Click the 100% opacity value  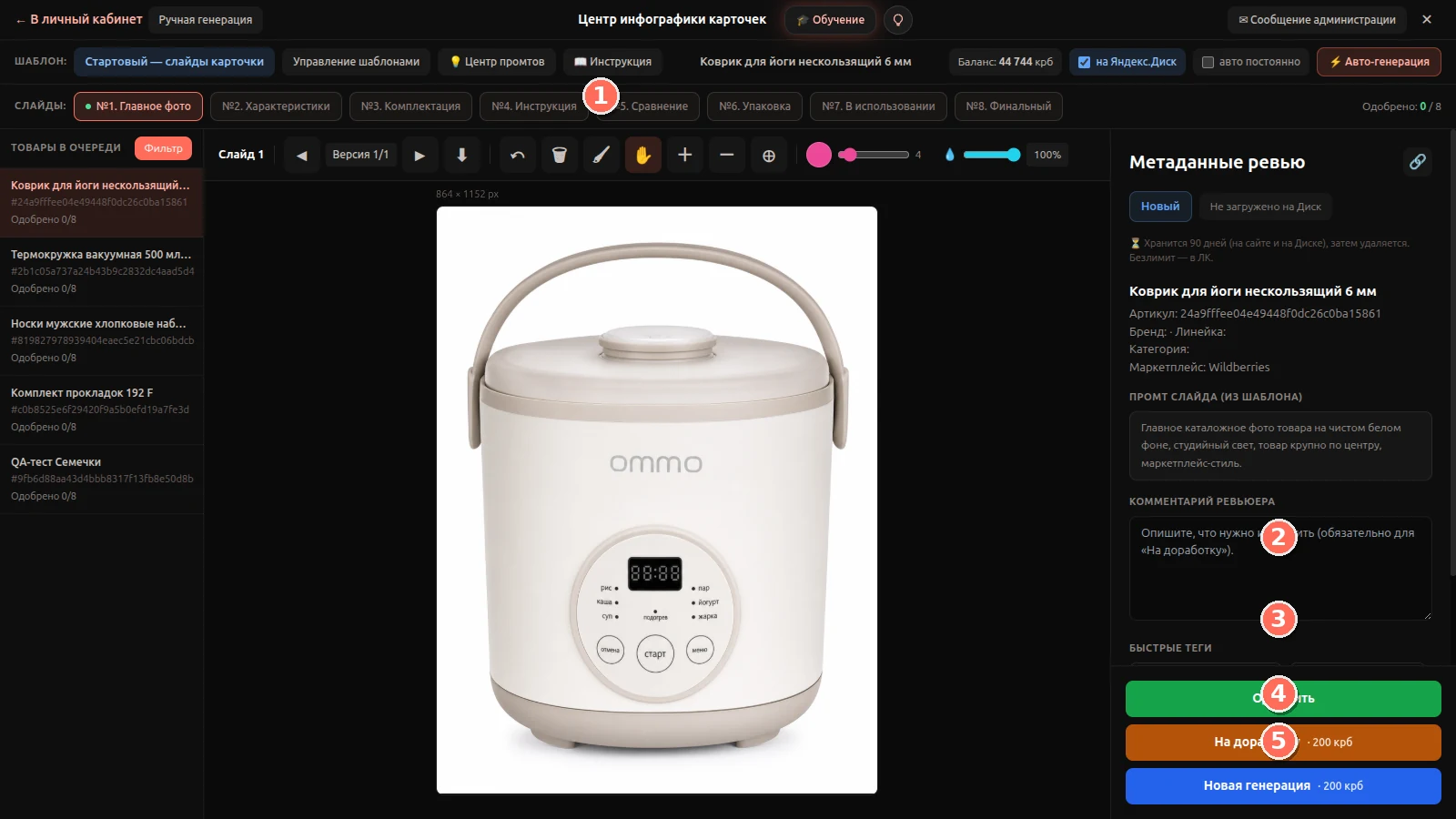1047,155
